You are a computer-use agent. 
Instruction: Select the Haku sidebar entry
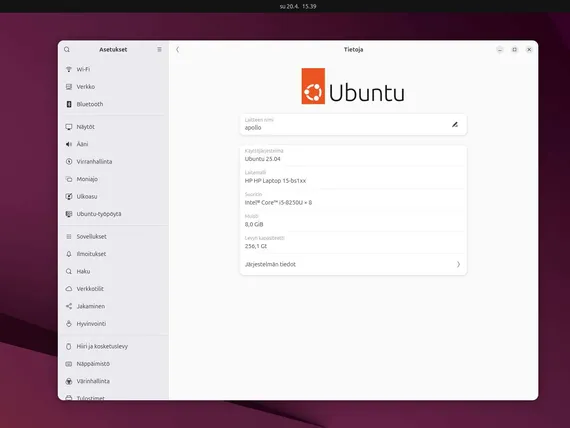pyautogui.click(x=113, y=271)
